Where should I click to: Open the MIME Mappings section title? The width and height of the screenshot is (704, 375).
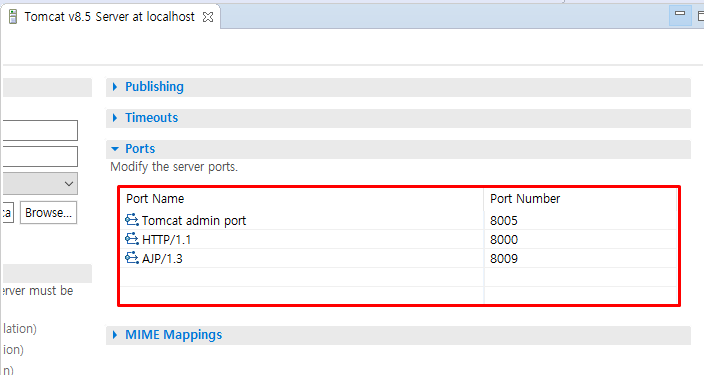point(174,335)
